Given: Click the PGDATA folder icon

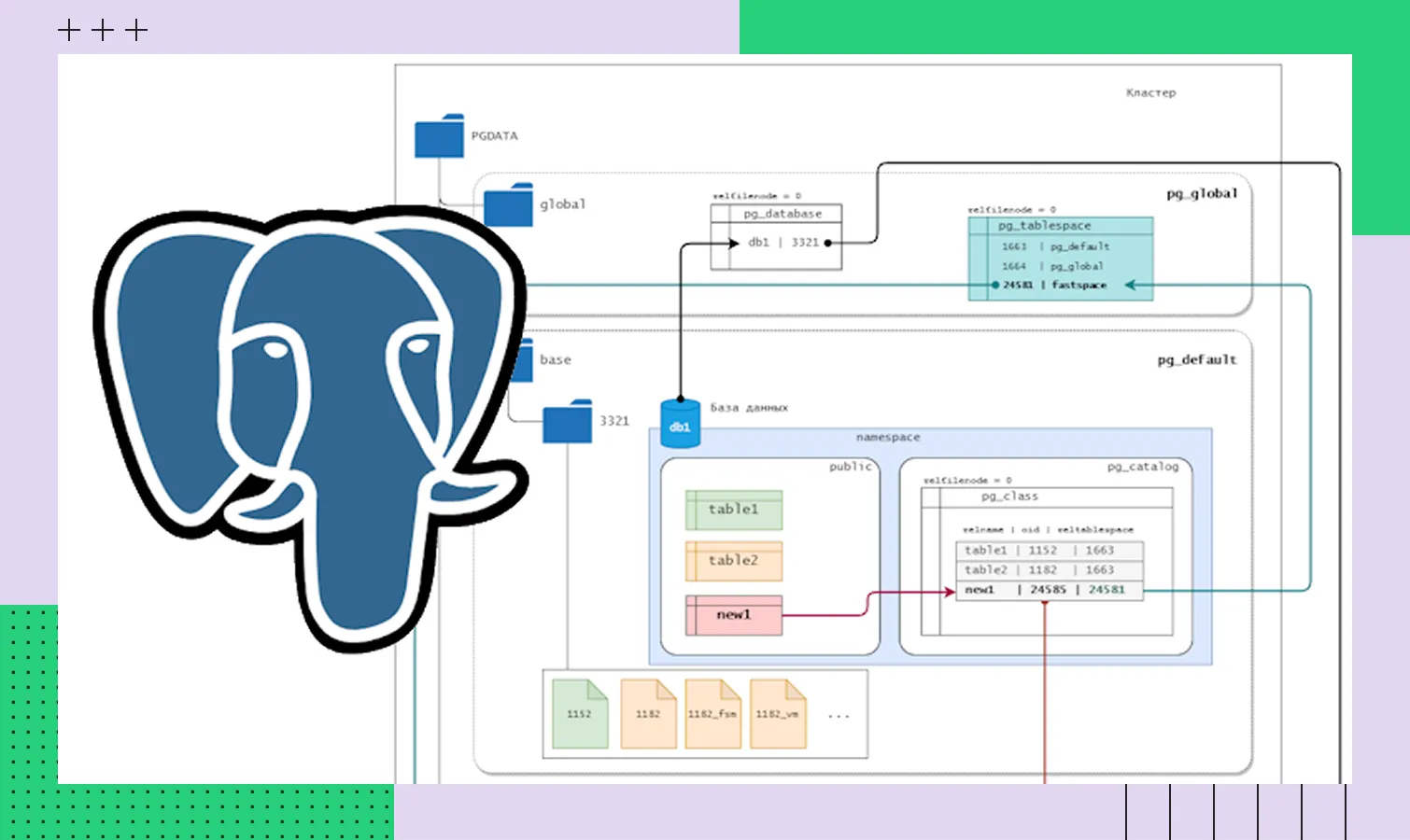Looking at the screenshot, I should tap(439, 136).
